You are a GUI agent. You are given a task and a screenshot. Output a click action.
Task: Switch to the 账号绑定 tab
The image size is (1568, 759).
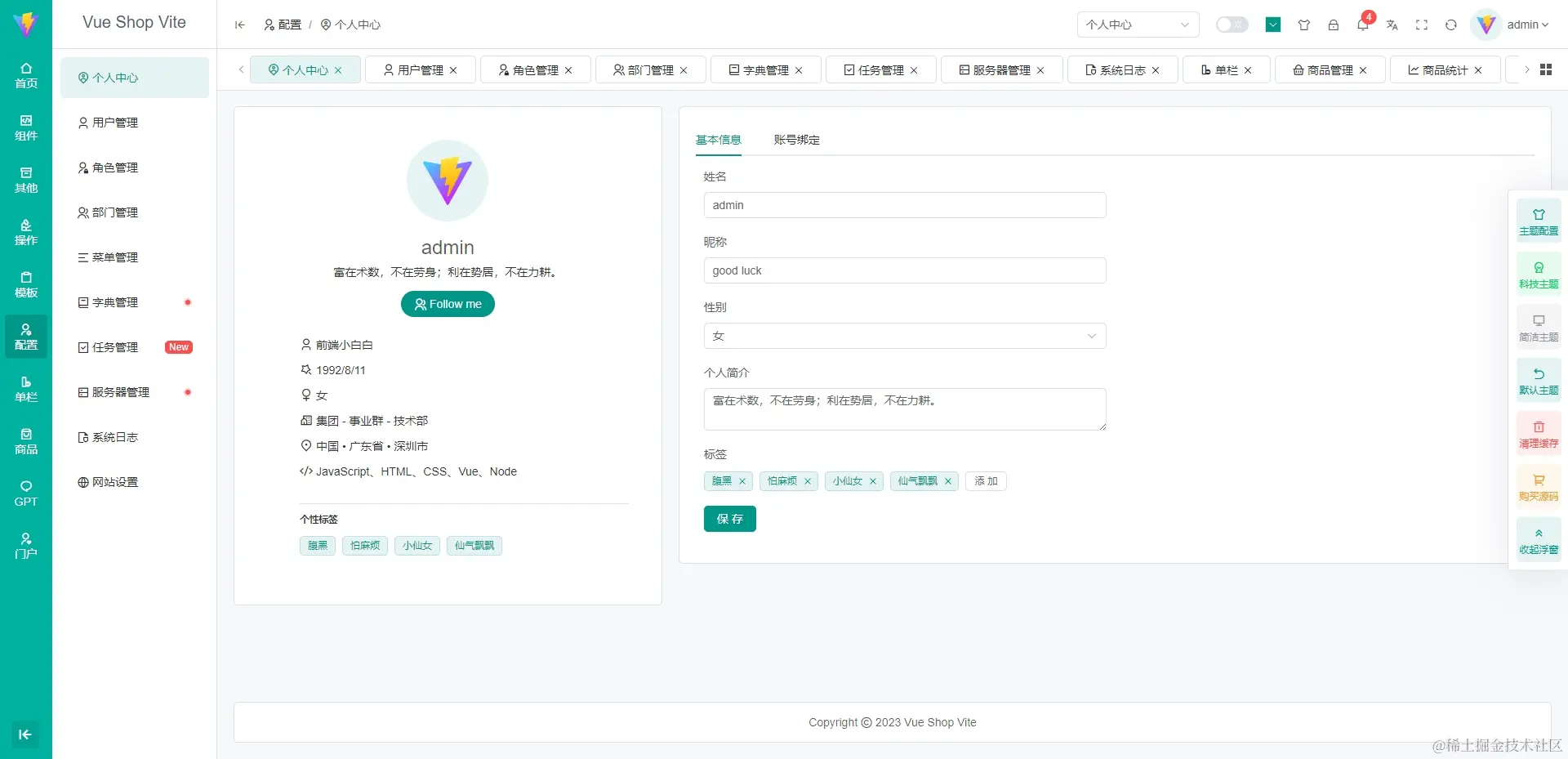point(796,140)
